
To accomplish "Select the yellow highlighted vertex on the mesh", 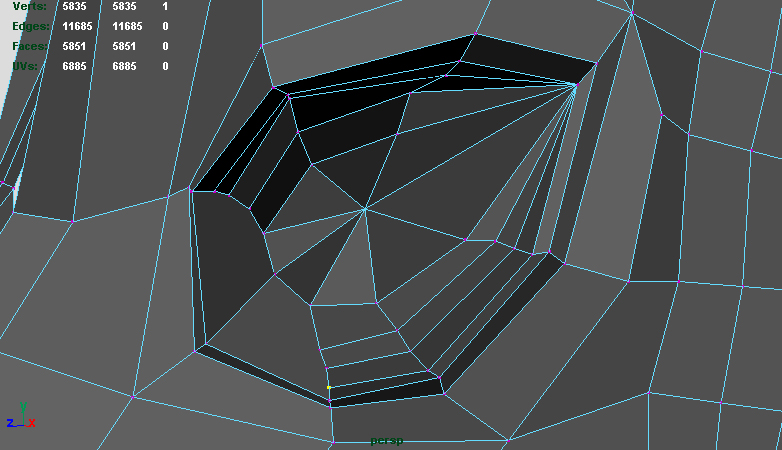I will click(x=329, y=387).
